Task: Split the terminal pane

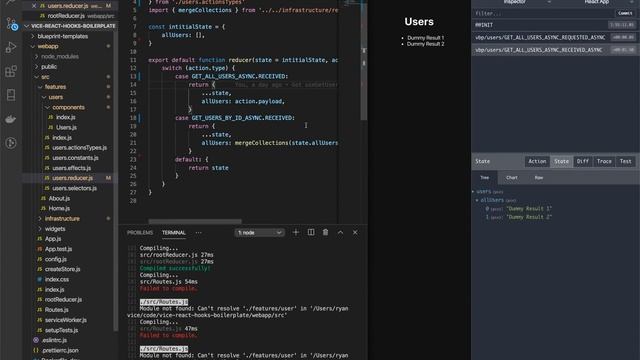Action: tap(311, 232)
